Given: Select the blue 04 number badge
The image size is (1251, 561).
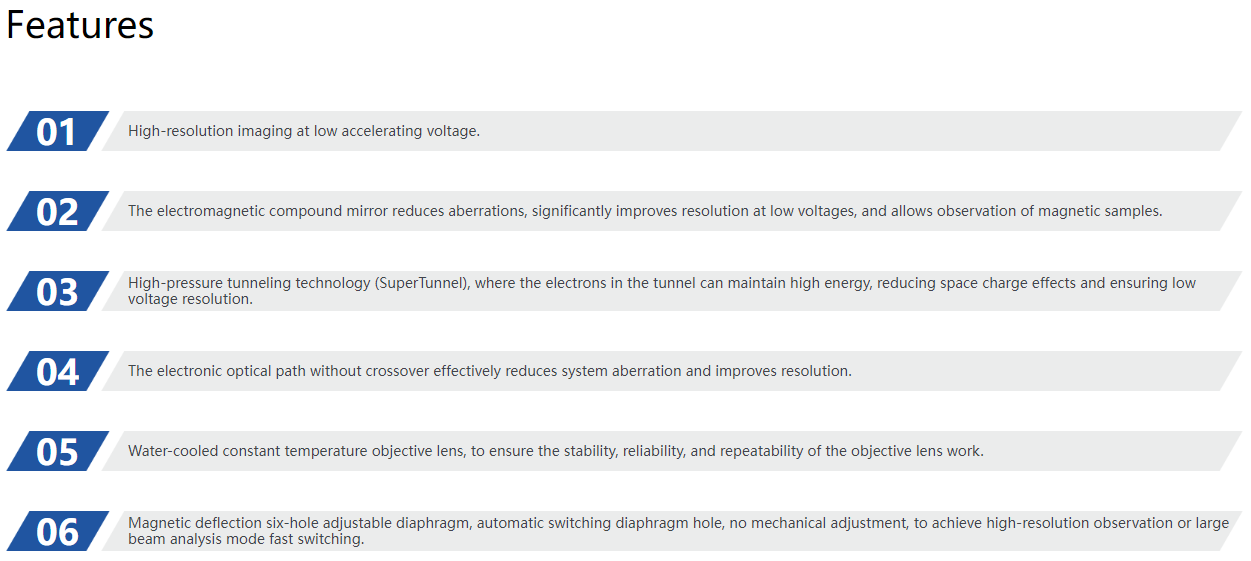Looking at the screenshot, I should pyautogui.click(x=57, y=372).
